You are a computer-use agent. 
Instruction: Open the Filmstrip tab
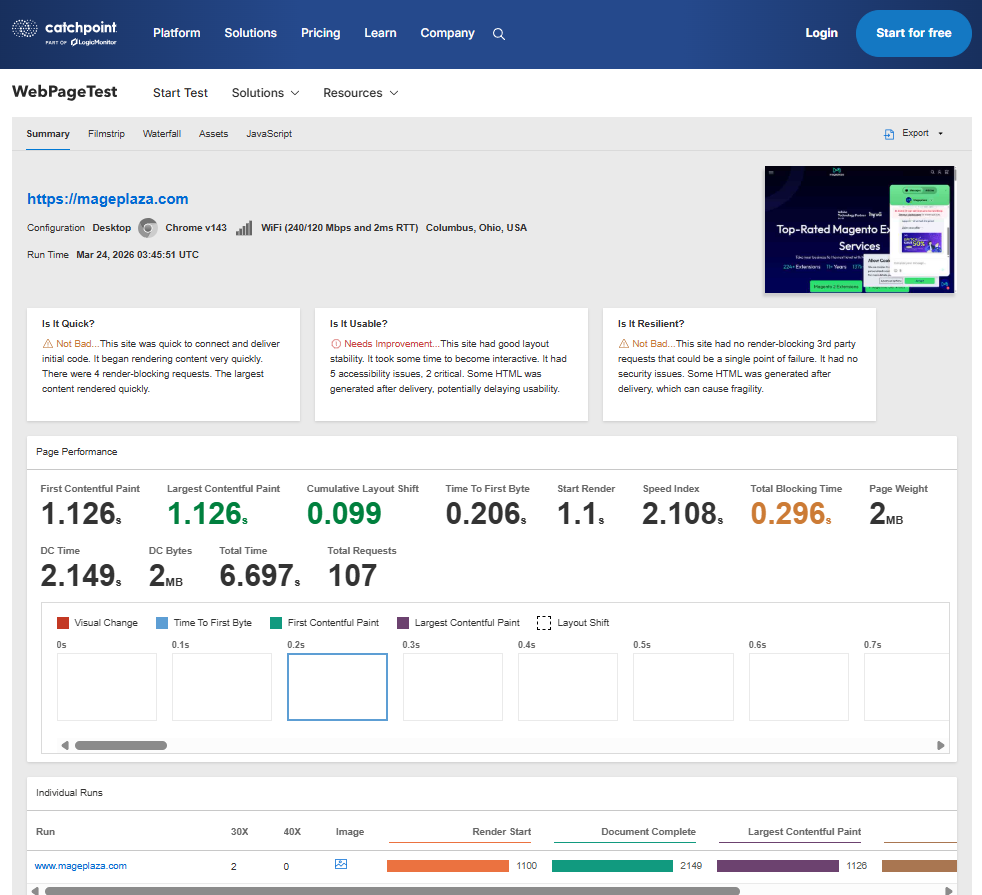106,133
